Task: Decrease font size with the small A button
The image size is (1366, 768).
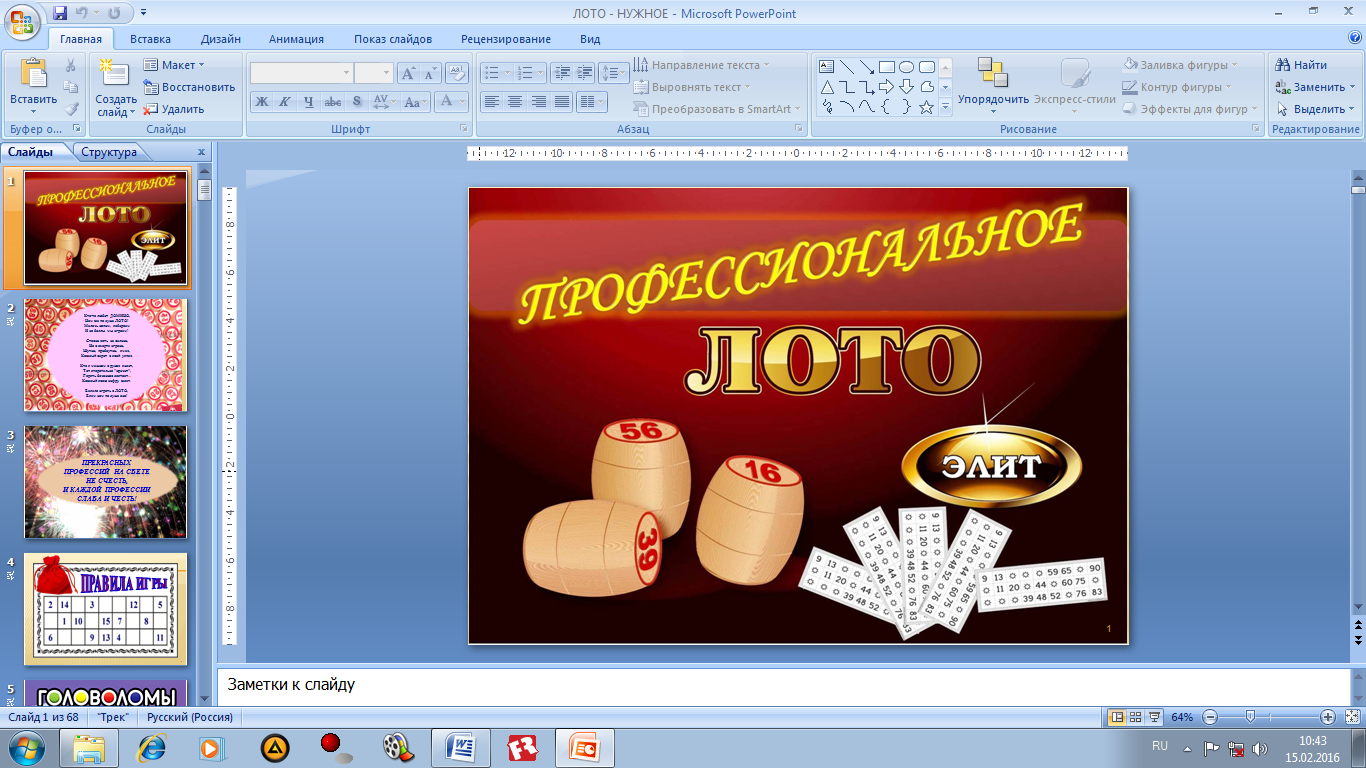Action: pos(431,73)
